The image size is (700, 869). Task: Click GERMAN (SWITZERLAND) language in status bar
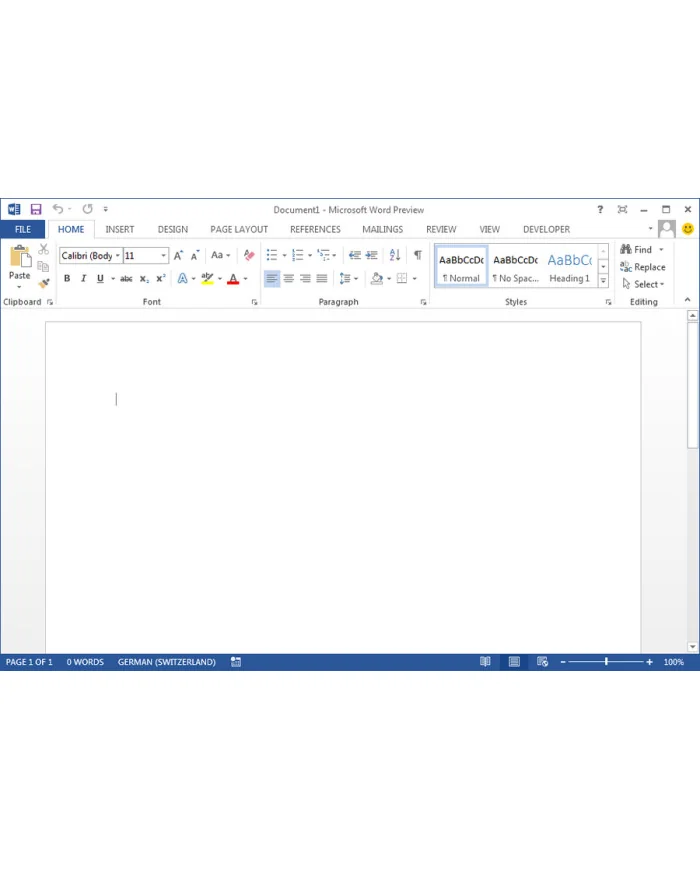coord(166,662)
